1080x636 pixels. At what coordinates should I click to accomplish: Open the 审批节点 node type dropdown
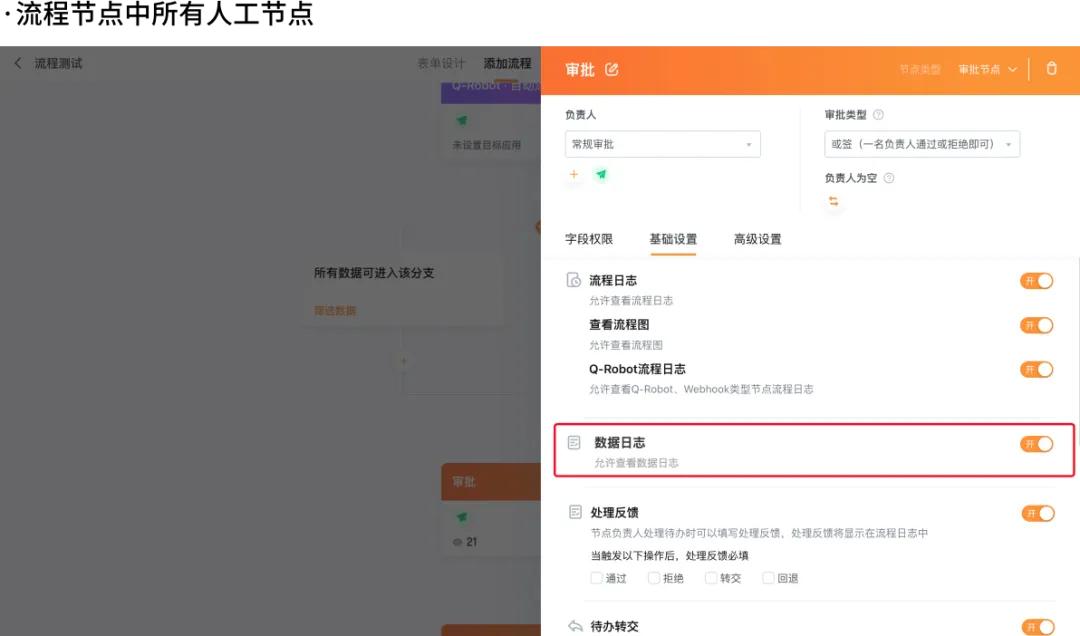point(987,69)
